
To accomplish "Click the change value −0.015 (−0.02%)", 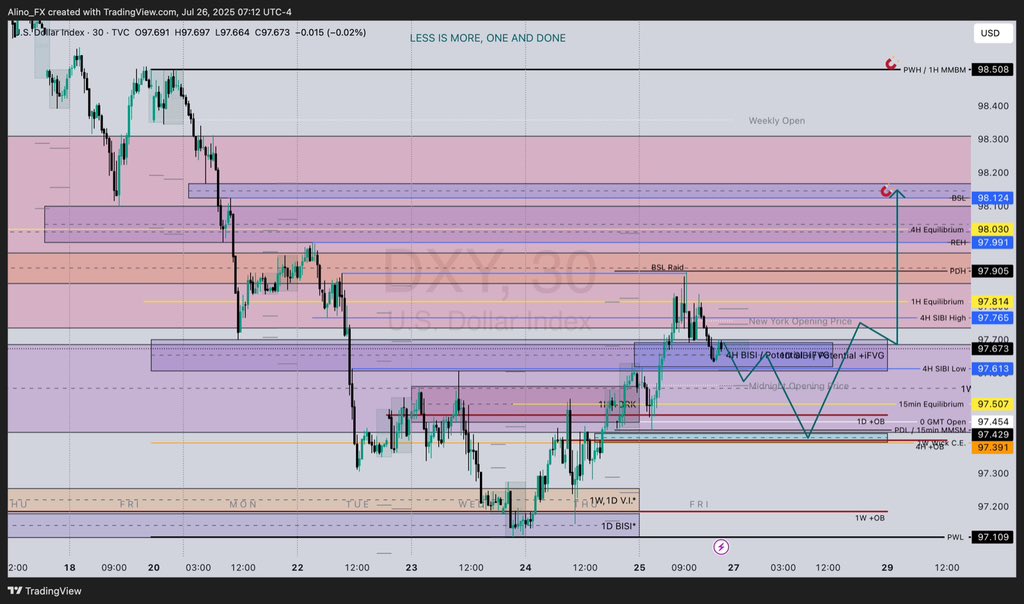I will pyautogui.click(x=330, y=32).
